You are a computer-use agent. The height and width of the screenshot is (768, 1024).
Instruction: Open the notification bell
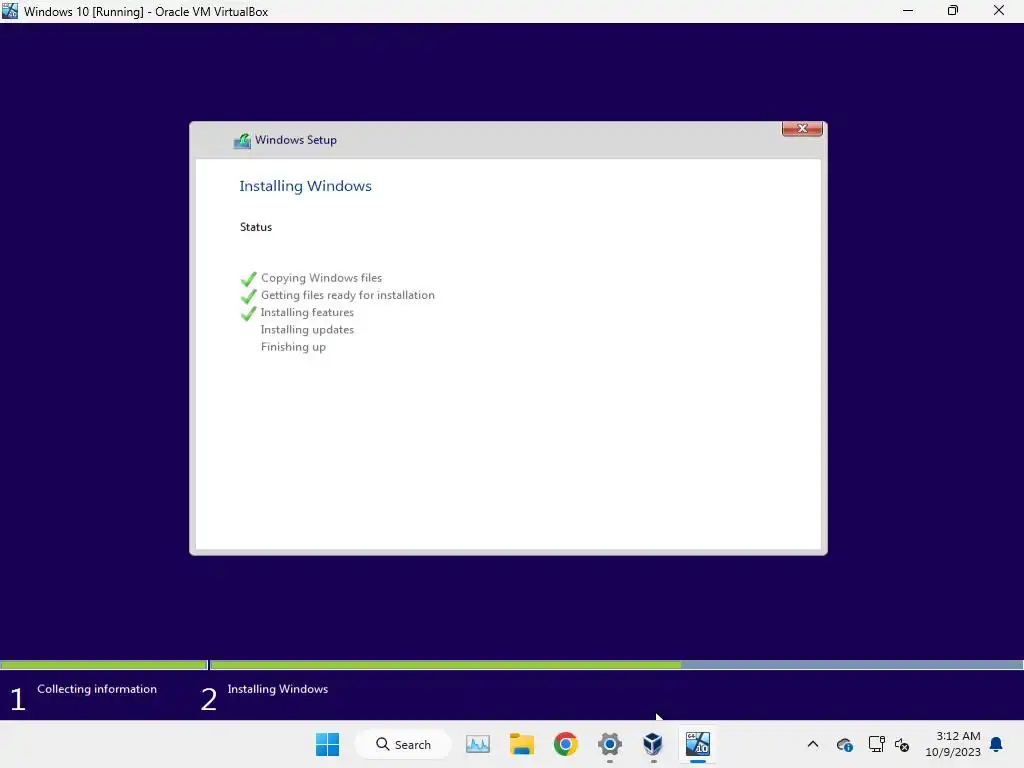point(997,744)
